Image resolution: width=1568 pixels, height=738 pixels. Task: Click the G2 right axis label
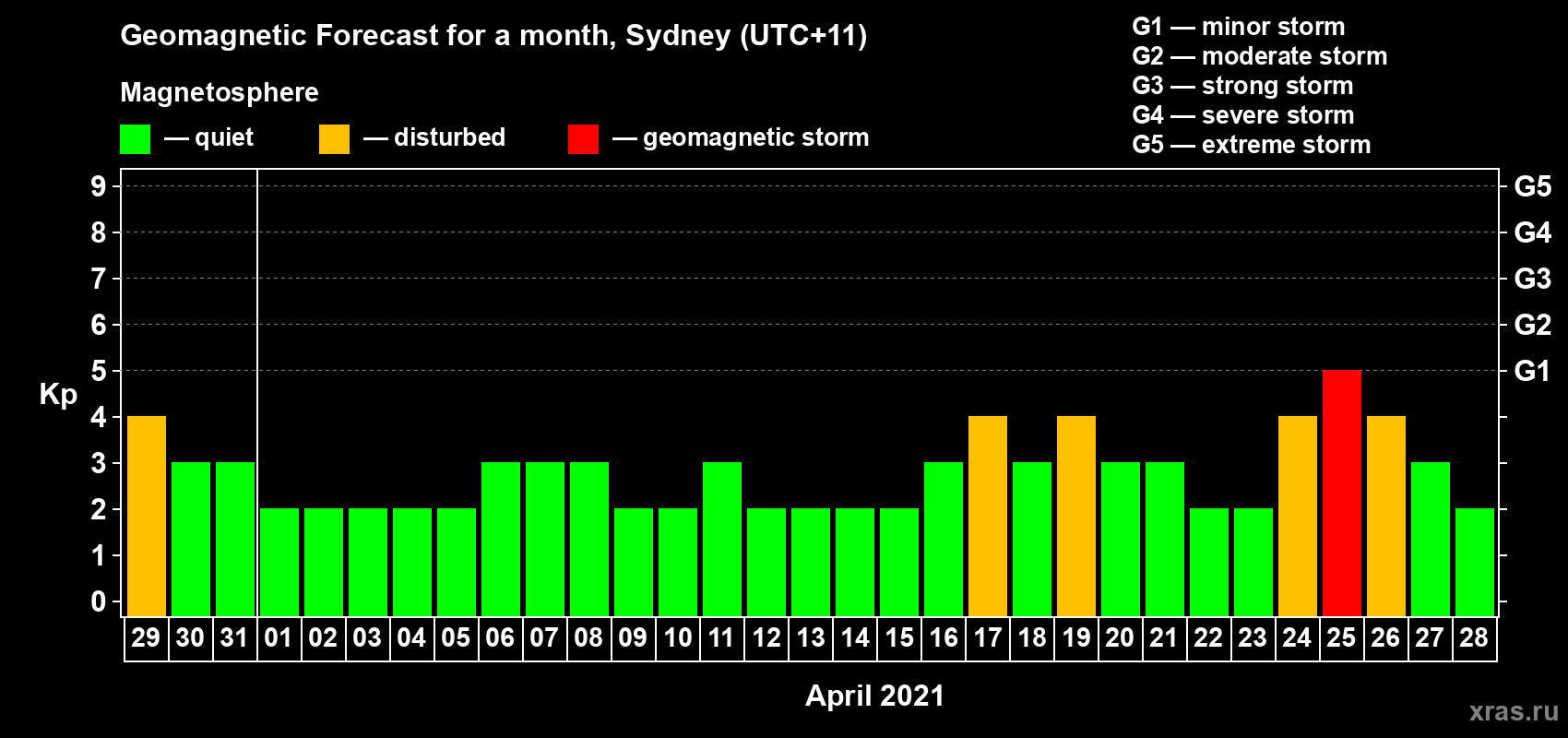tap(1533, 325)
